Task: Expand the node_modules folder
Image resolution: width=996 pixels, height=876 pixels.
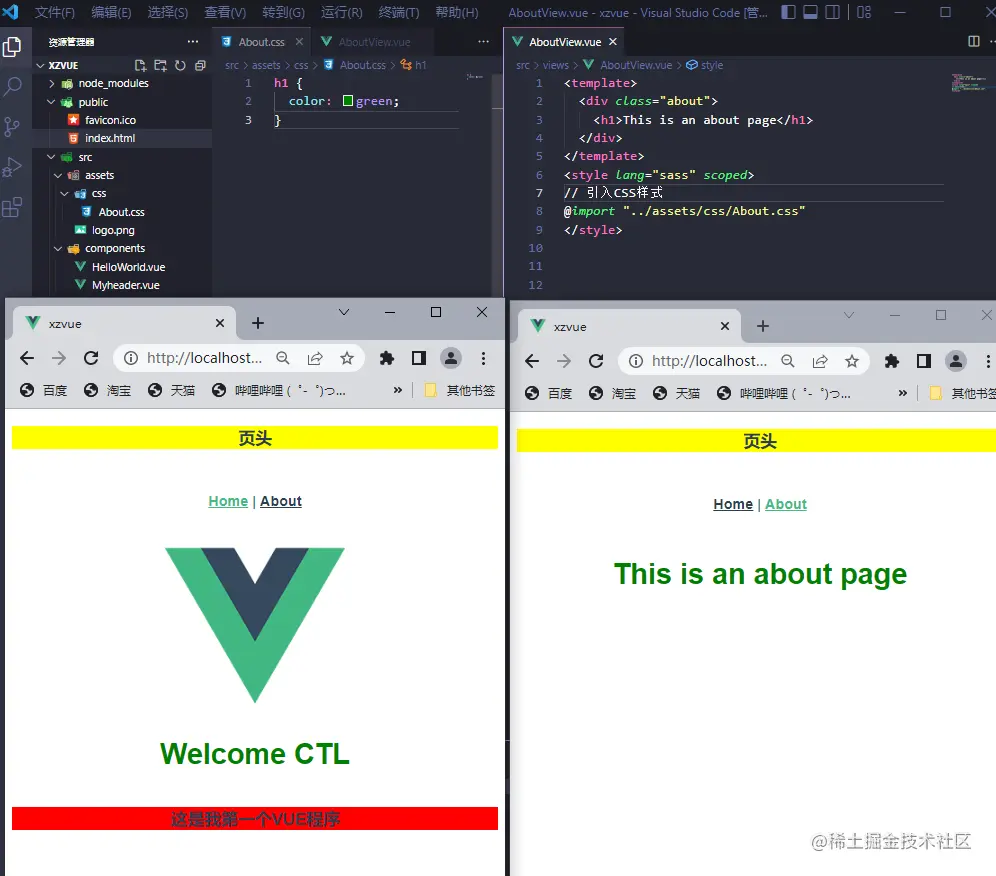Action: coord(51,83)
